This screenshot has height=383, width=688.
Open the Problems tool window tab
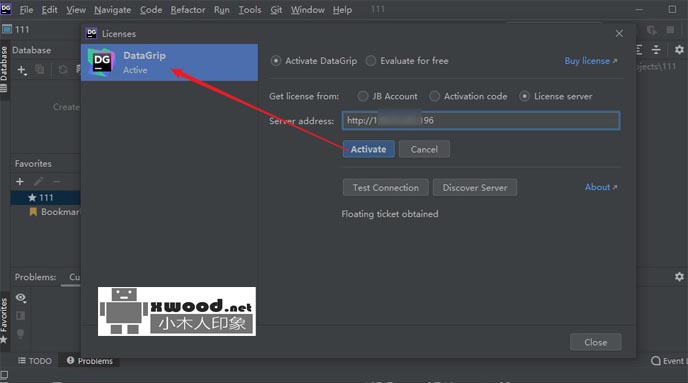(90, 361)
